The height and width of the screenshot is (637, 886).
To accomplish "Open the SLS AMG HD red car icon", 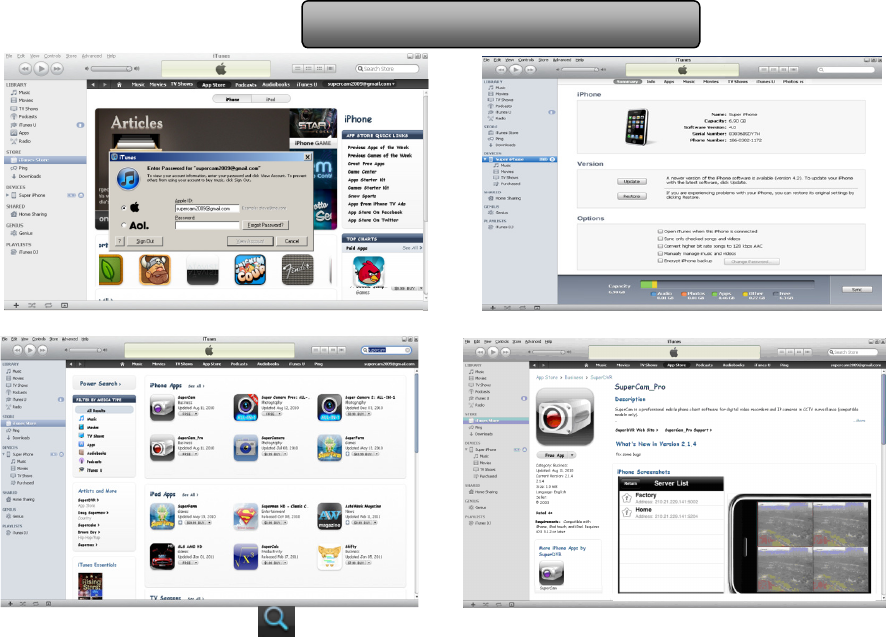I will [x=162, y=557].
